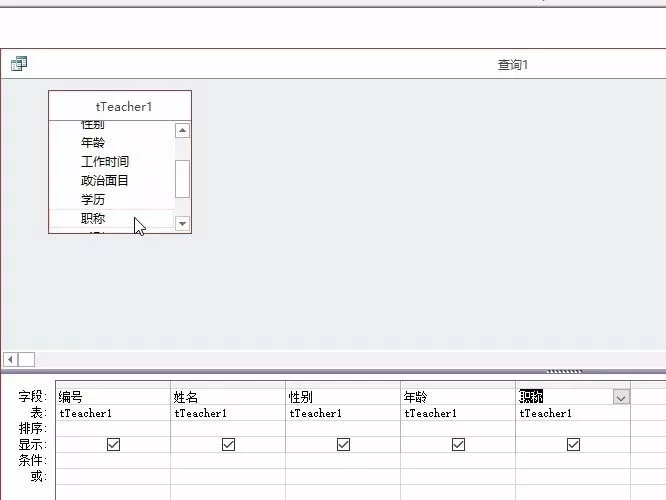Viewport: 666px width, 500px height.
Task: Click the pane splitter grip handle
Action: [x=564, y=372]
